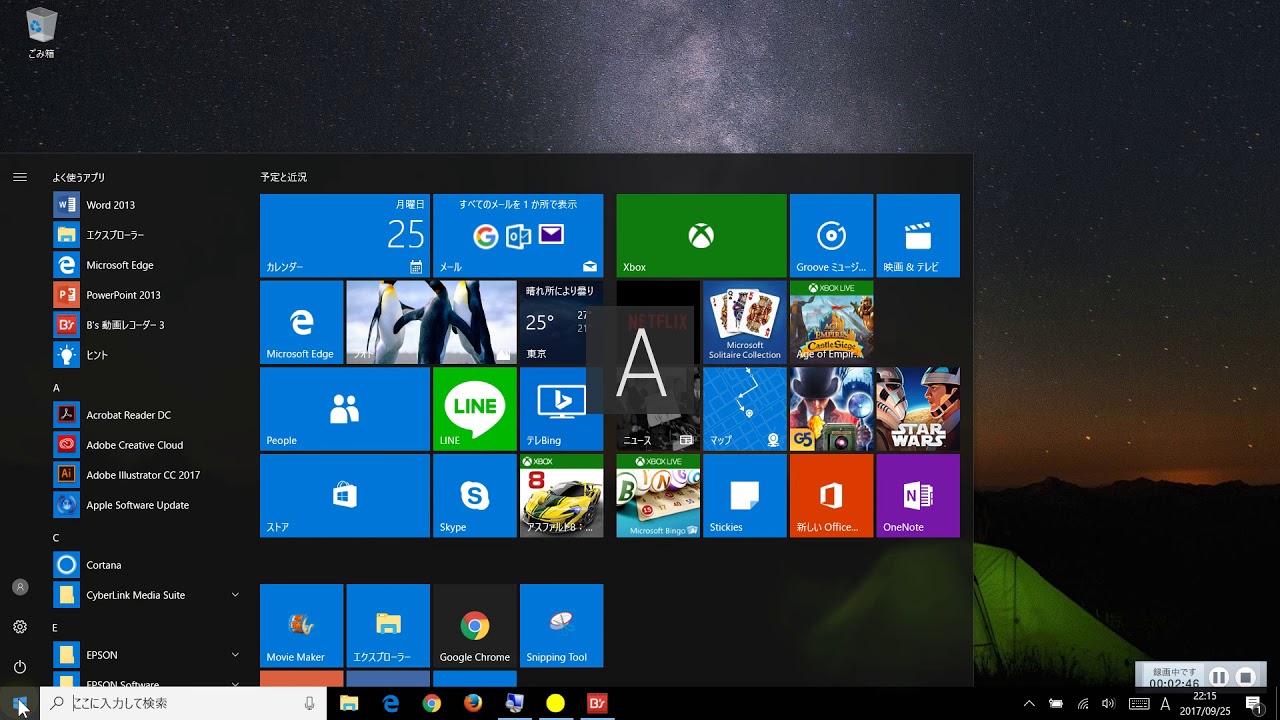Open the Maps tile
The image size is (1280, 720).
[x=745, y=409]
